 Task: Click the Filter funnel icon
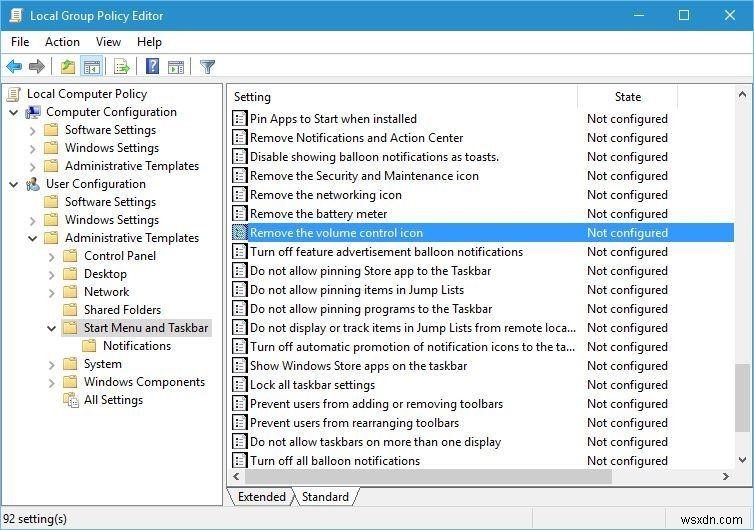pyautogui.click(x=207, y=66)
